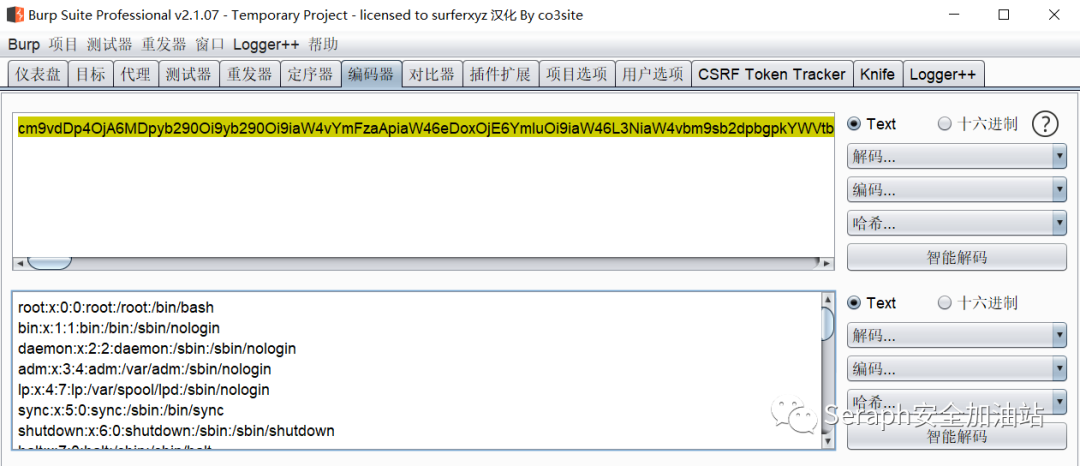Switch to the Logger++ tab
Image resolution: width=1080 pixels, height=466 pixels.
[x=943, y=74]
